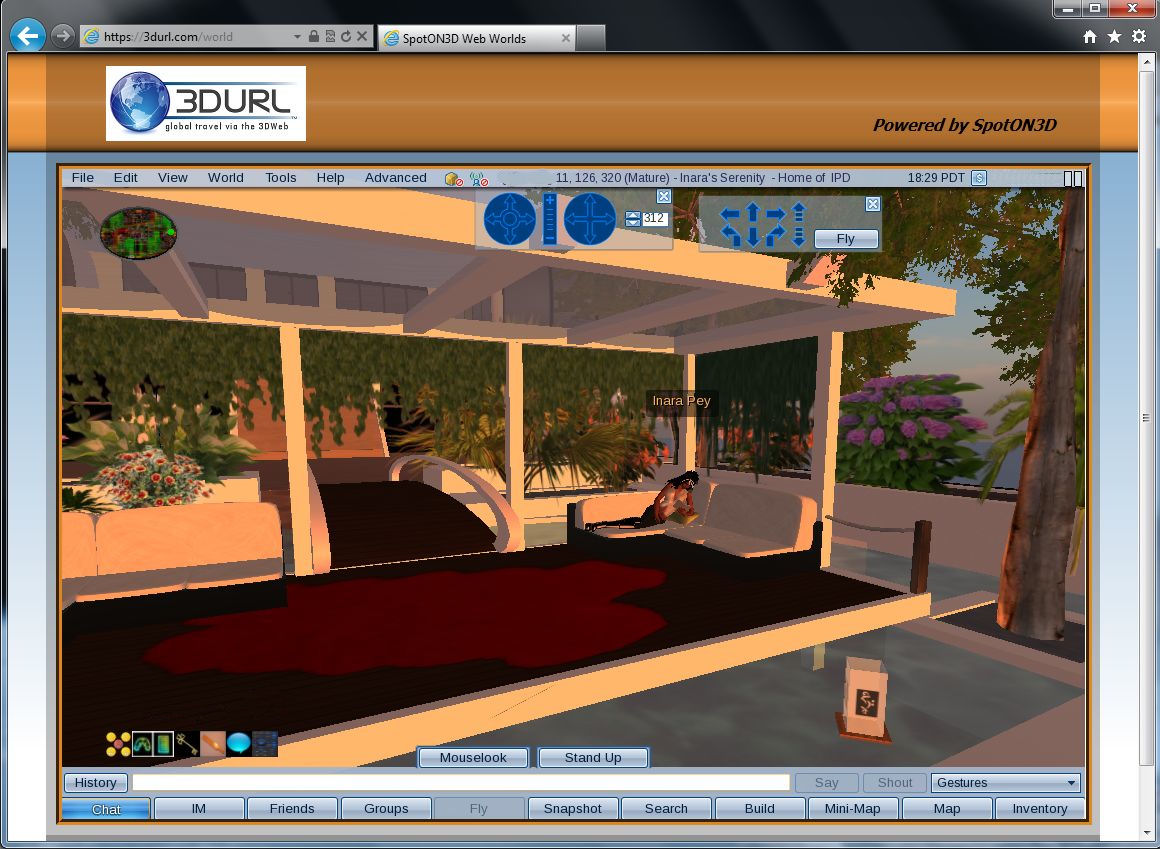Click the golden key icon
This screenshot has height=849, width=1160.
(x=187, y=743)
